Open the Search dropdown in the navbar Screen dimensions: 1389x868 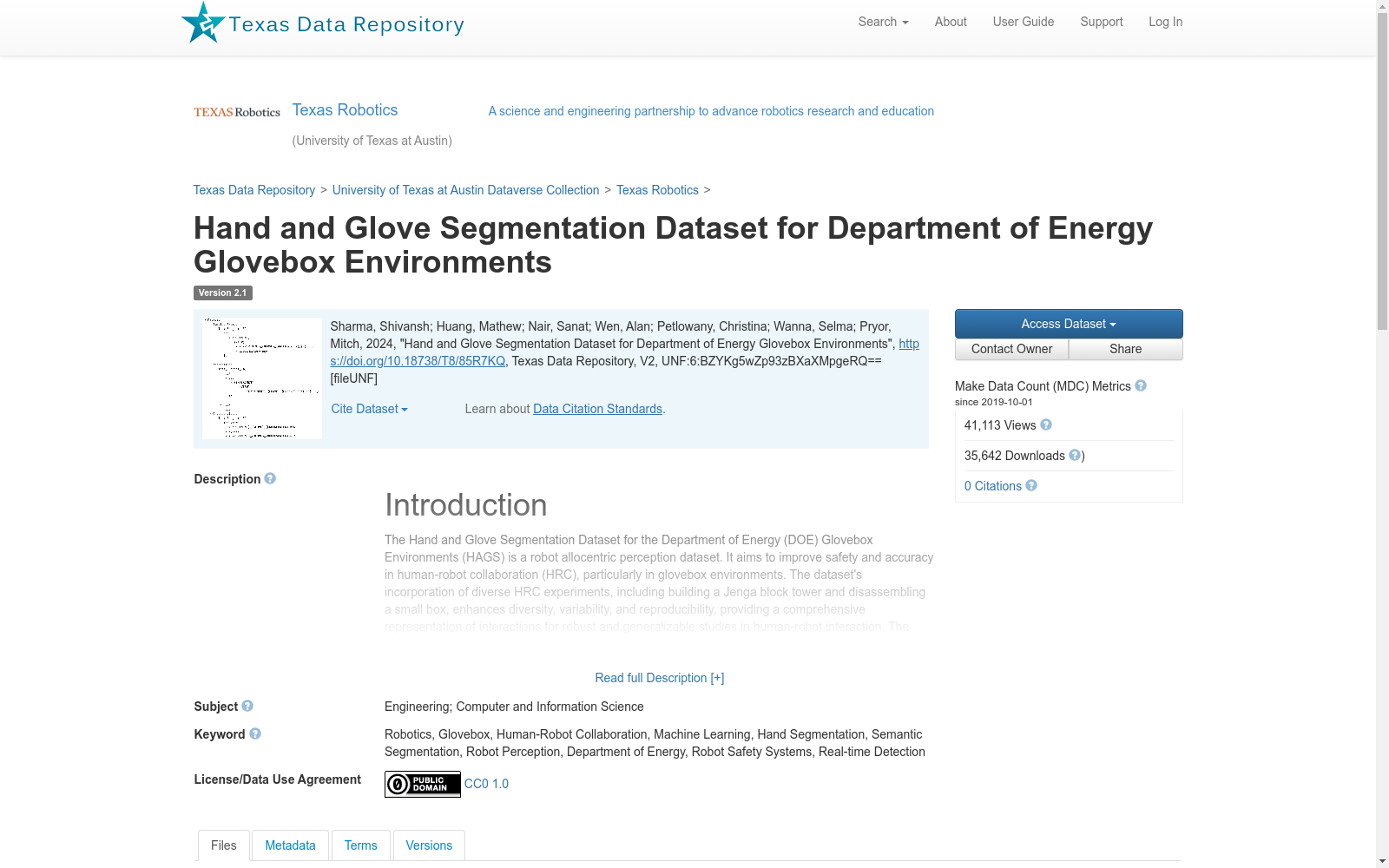point(883,22)
